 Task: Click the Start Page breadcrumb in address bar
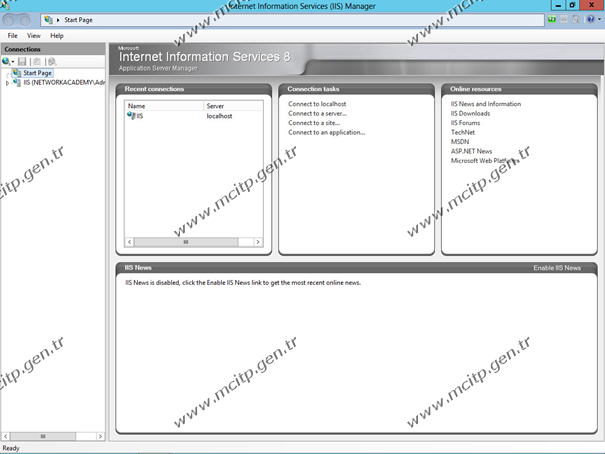tap(78, 20)
